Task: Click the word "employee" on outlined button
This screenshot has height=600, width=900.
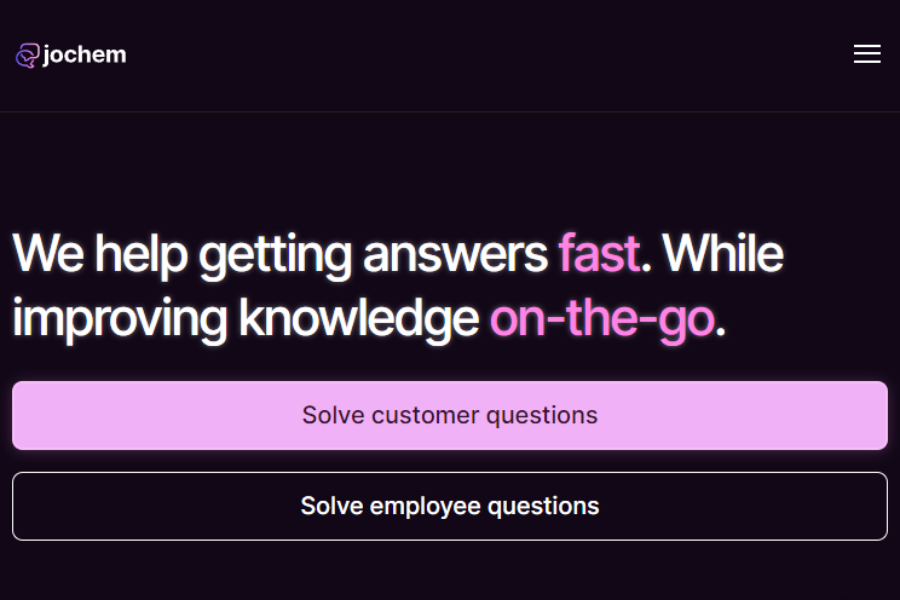Action: [425, 506]
